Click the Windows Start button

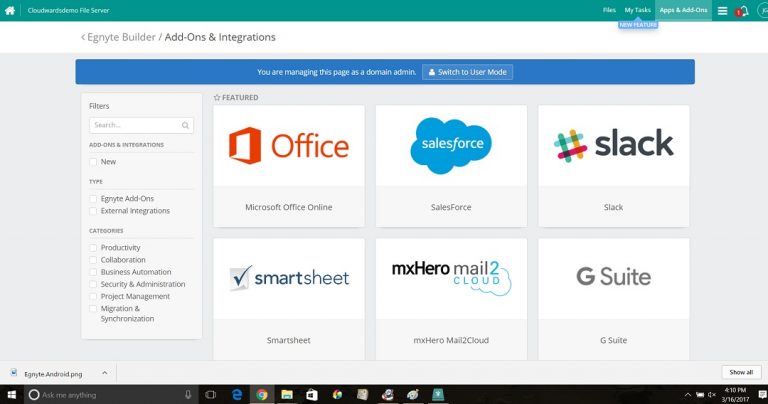point(11,395)
